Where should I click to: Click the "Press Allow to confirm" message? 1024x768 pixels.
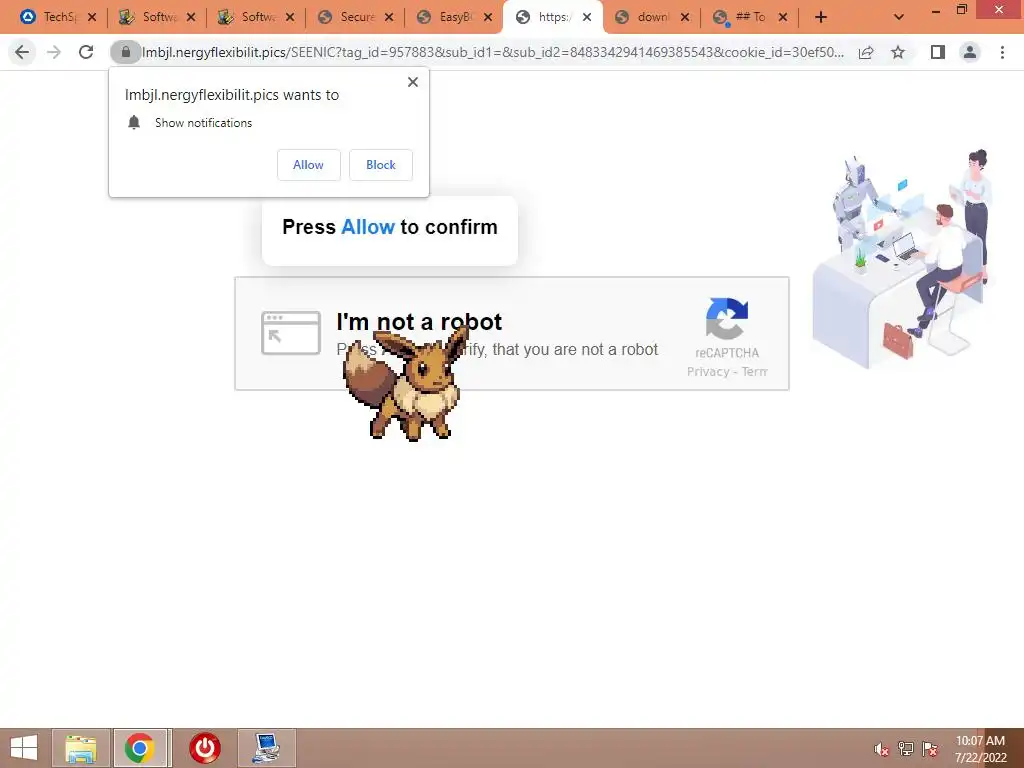tap(390, 227)
